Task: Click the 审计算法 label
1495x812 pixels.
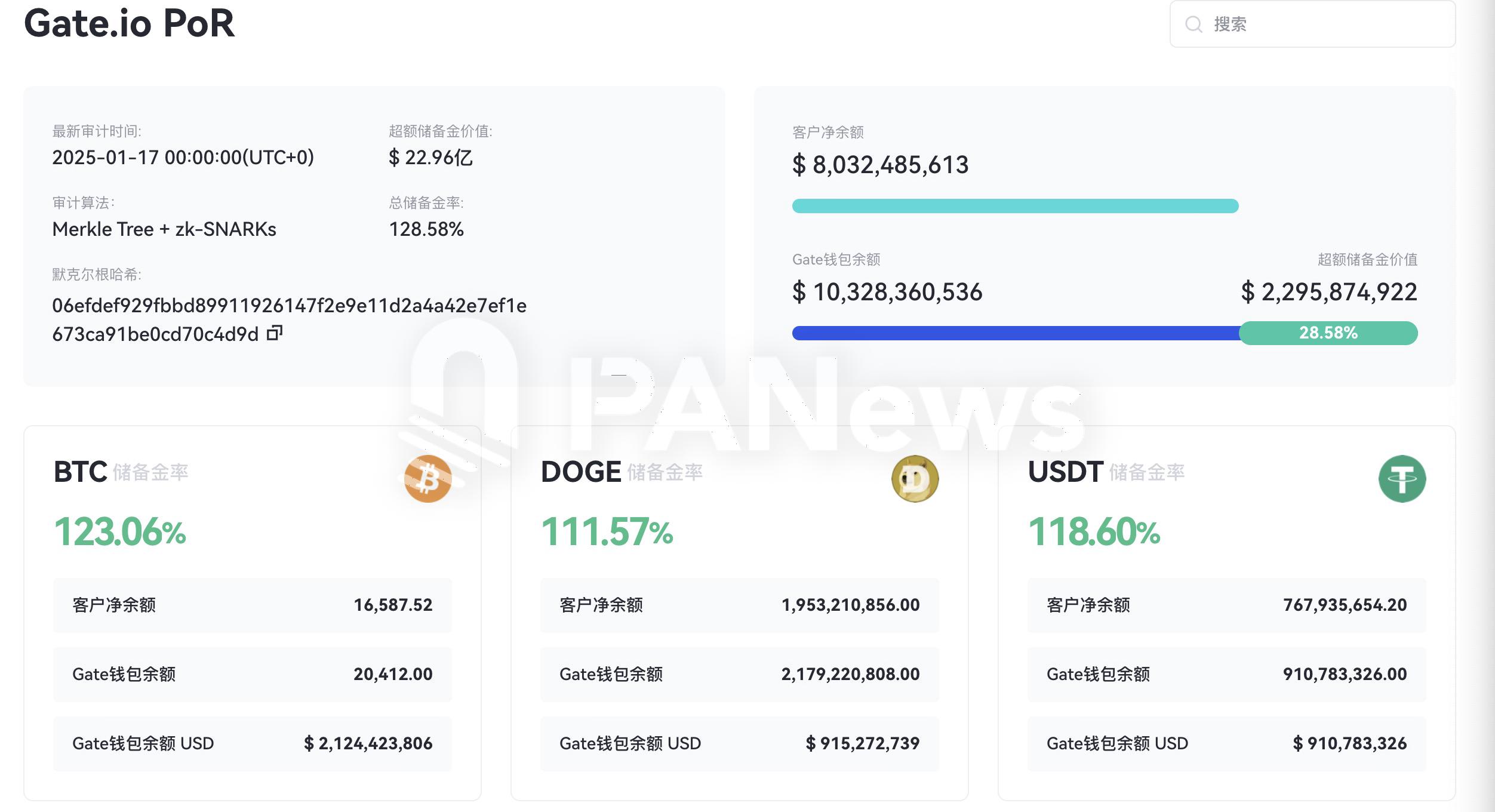Action: tap(83, 203)
